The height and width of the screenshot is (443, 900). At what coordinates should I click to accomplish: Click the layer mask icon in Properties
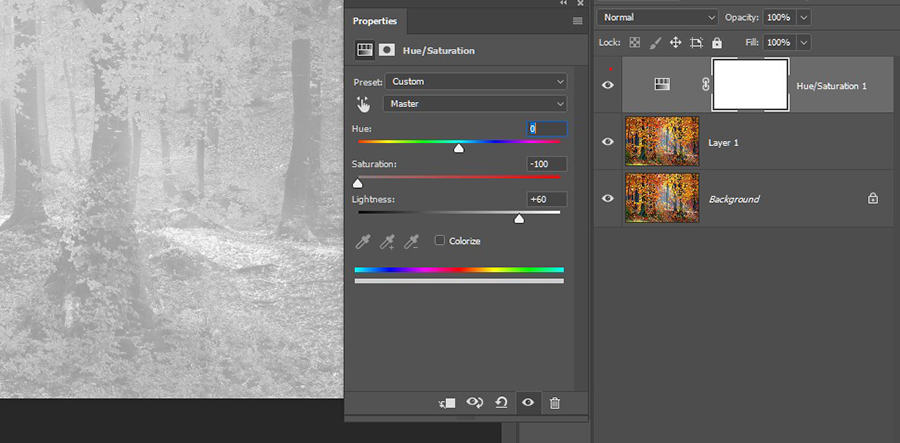click(386, 50)
